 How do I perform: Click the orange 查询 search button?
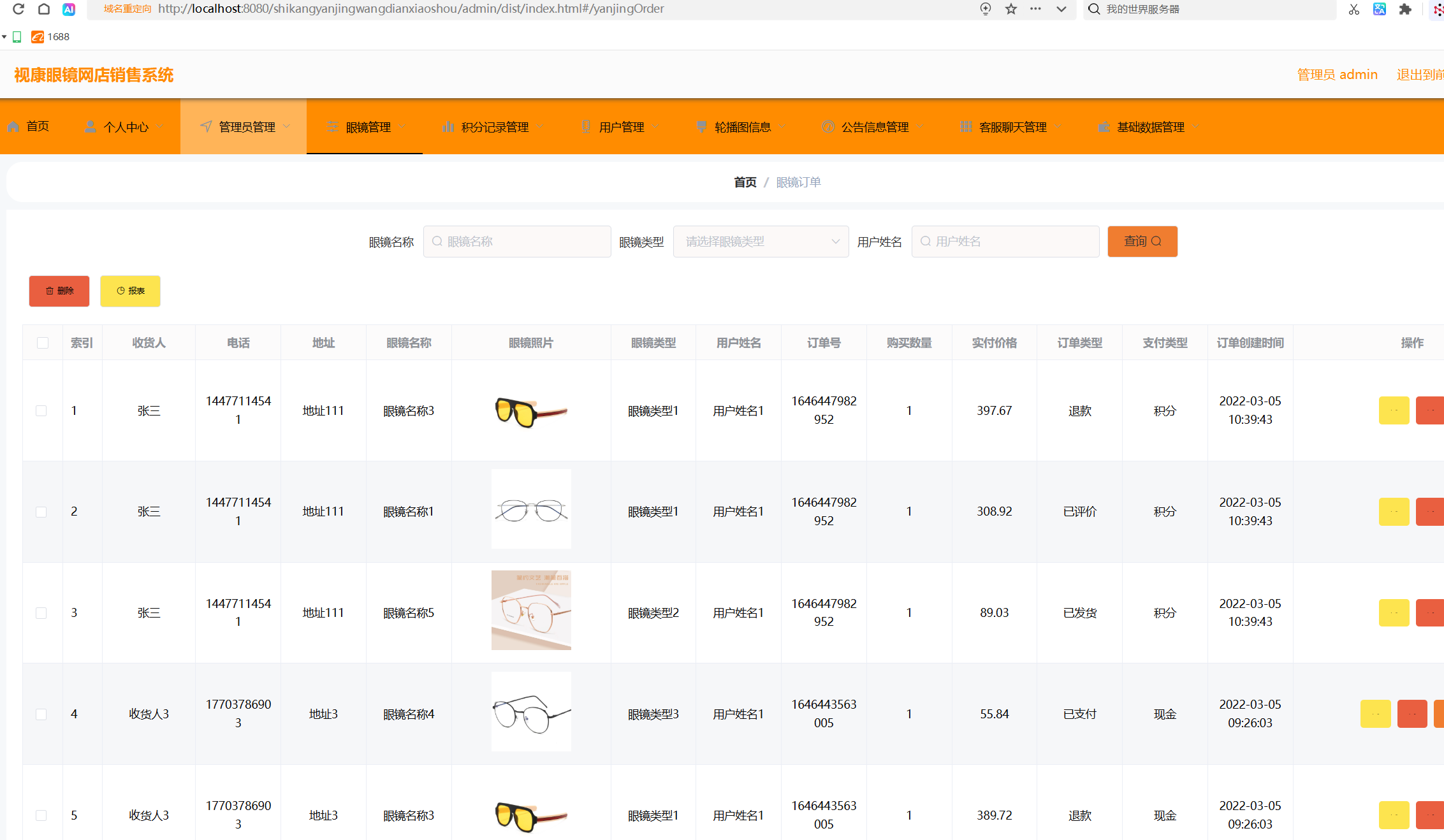pyautogui.click(x=1142, y=242)
